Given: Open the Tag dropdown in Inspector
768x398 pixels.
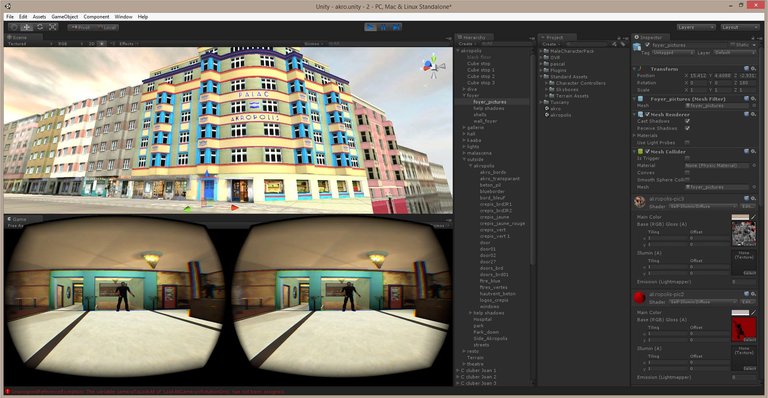Looking at the screenshot, I should (672, 52).
